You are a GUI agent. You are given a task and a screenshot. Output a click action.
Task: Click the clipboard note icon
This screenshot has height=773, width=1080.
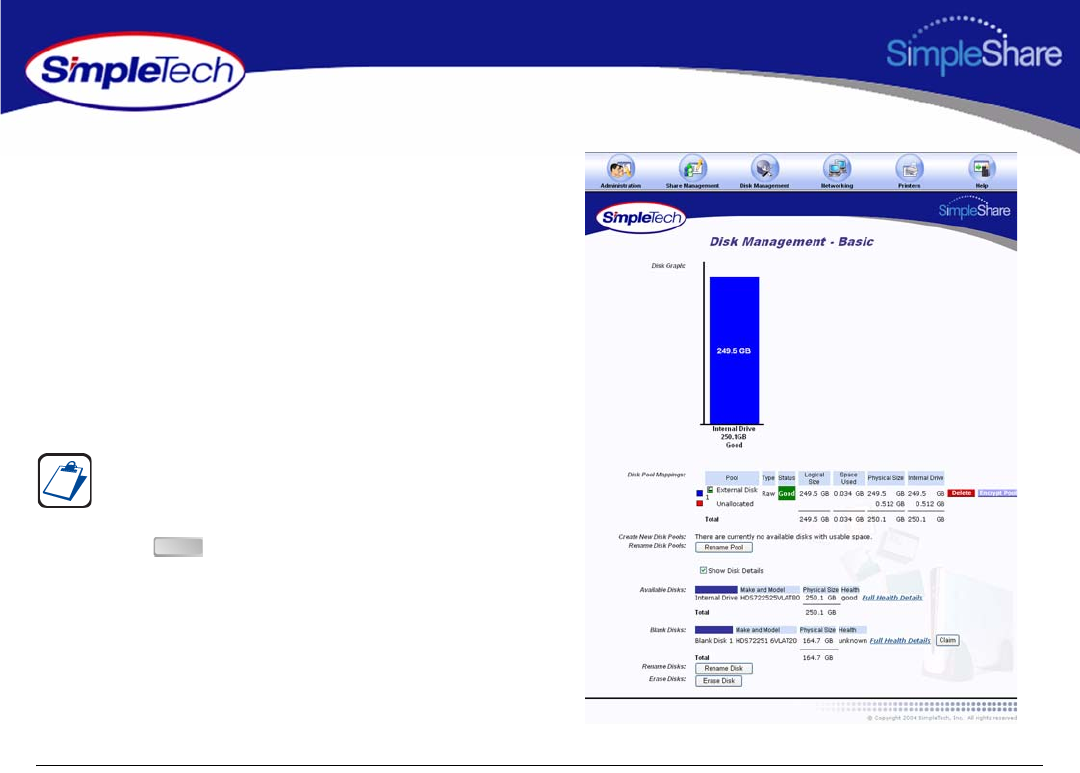(65, 480)
